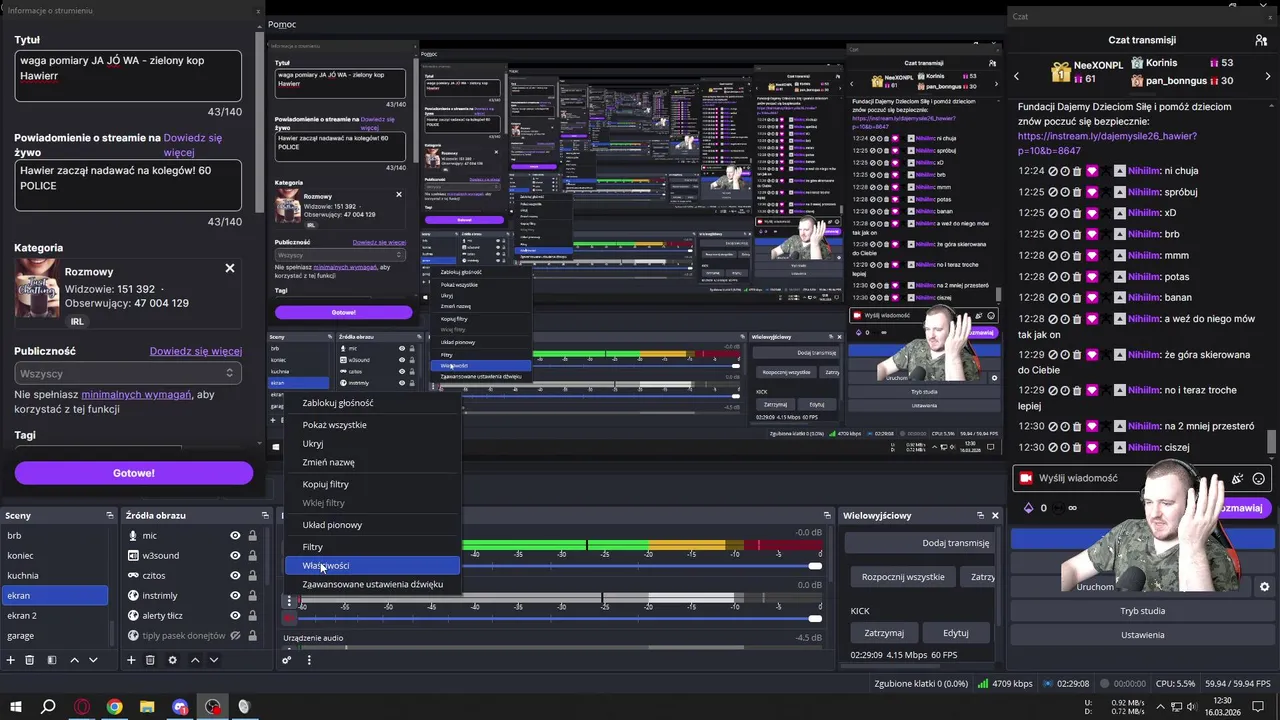1280x720 pixels.
Task: Close the Wielowyjściowy dock
Action: click(995, 515)
